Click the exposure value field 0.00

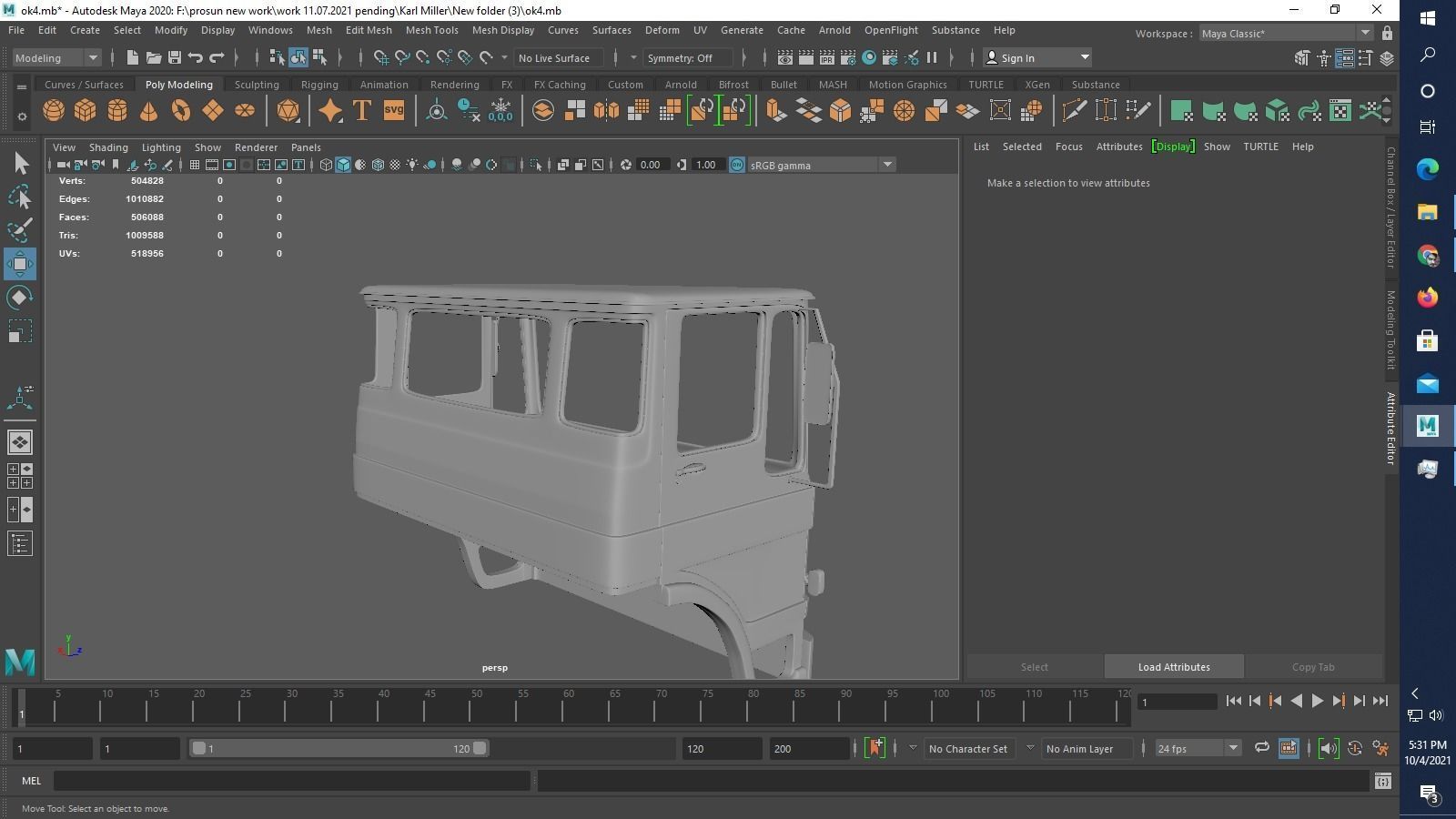click(652, 165)
